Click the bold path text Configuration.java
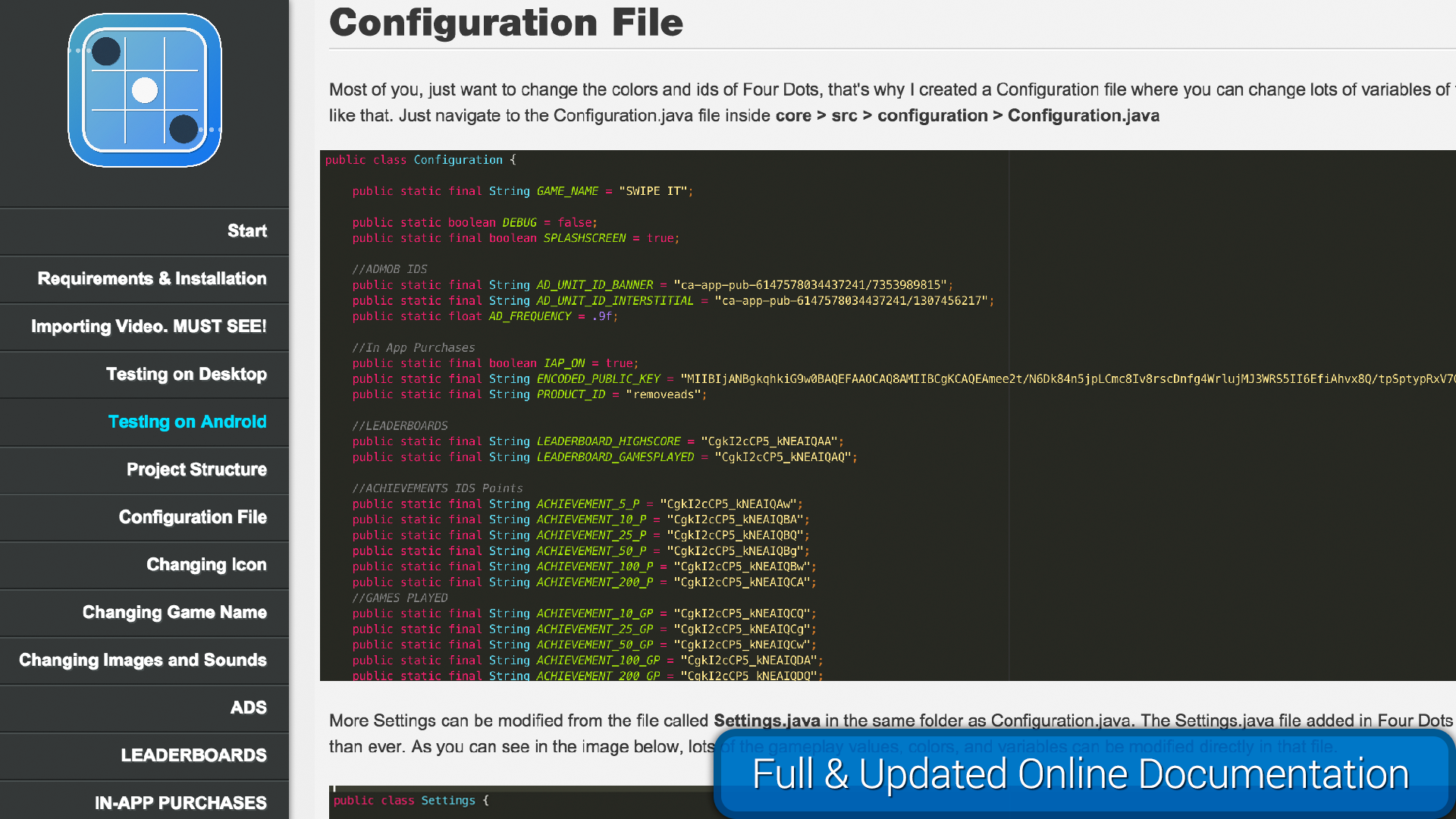 [1083, 116]
